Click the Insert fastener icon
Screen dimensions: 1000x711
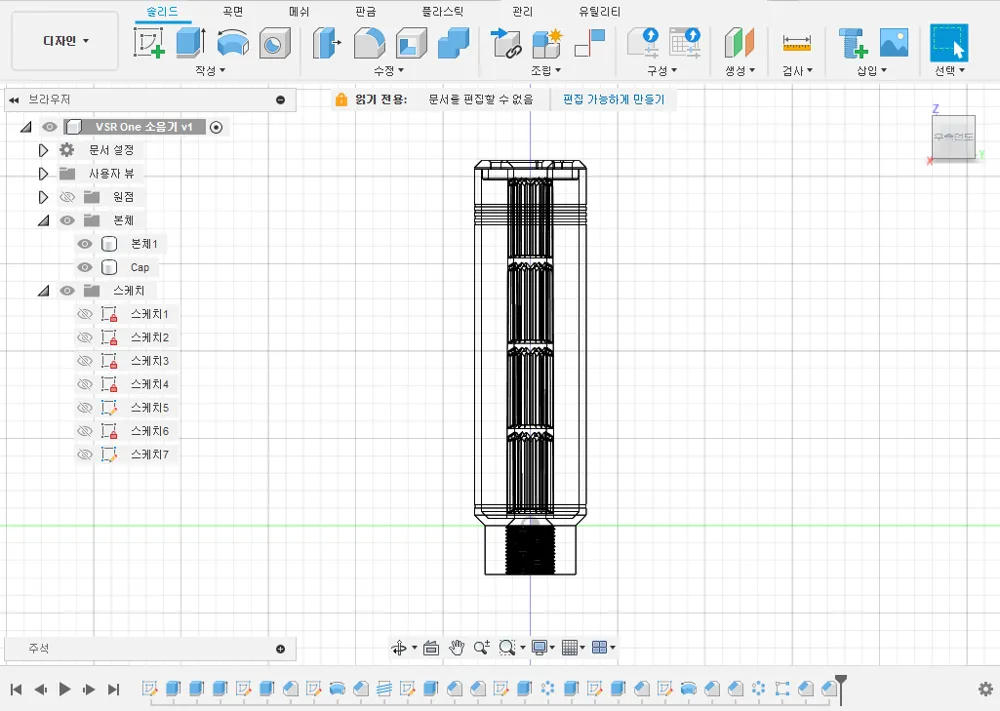[853, 43]
